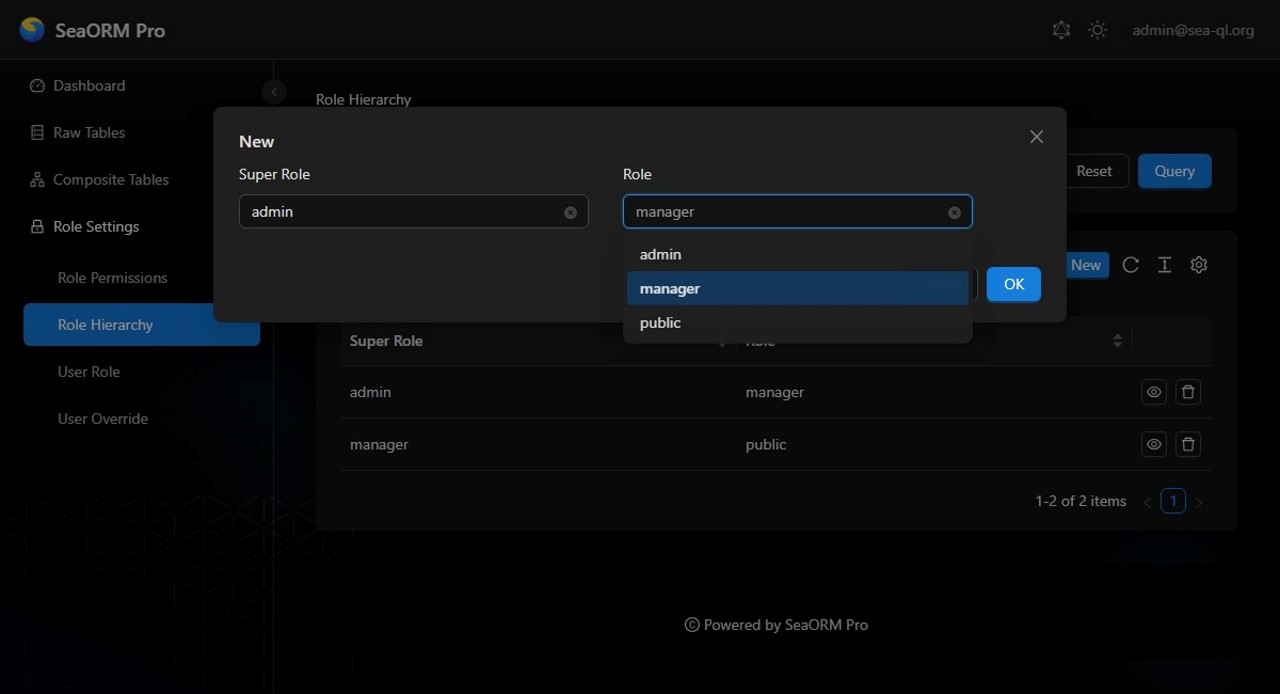1280x694 pixels.
Task: Open column settings gear icon
Action: 1199,265
